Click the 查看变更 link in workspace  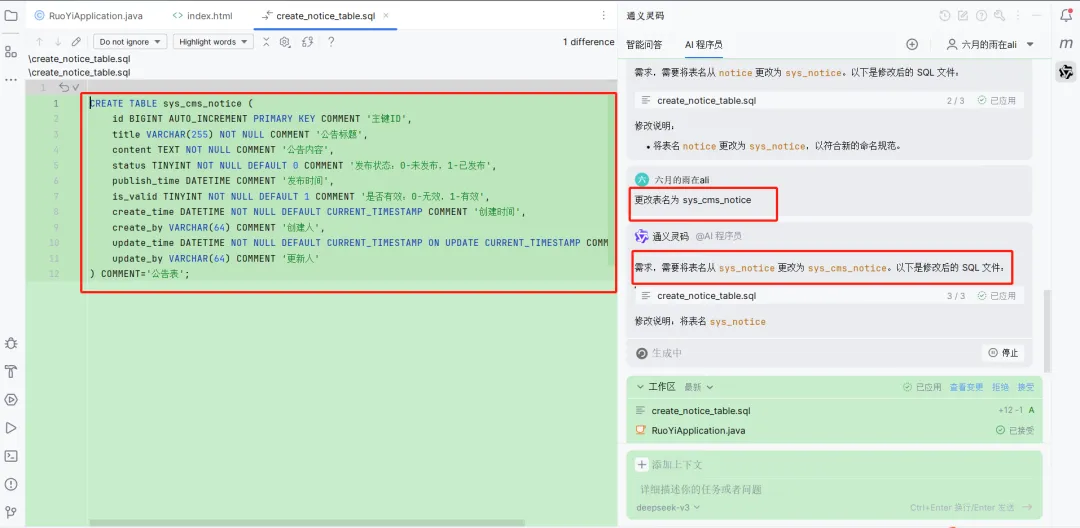(966, 387)
